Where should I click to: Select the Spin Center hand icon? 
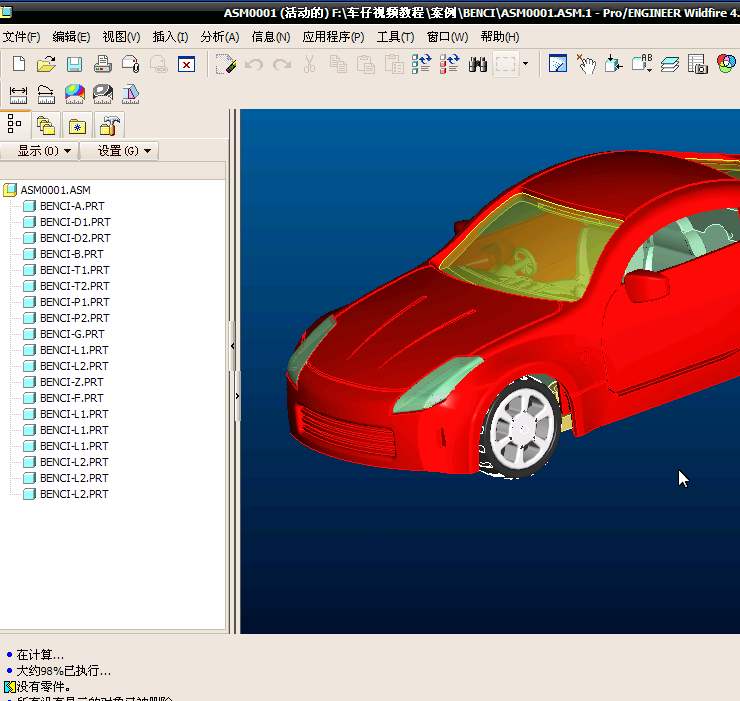point(586,64)
